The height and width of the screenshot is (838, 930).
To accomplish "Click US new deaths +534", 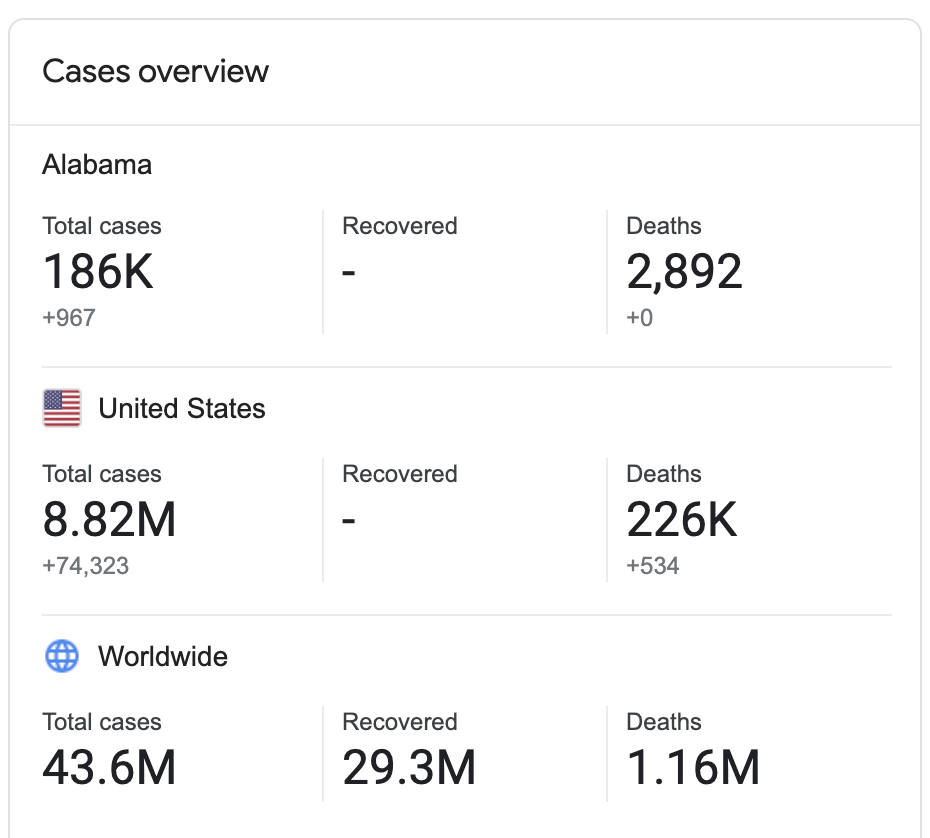I will [x=653, y=566].
